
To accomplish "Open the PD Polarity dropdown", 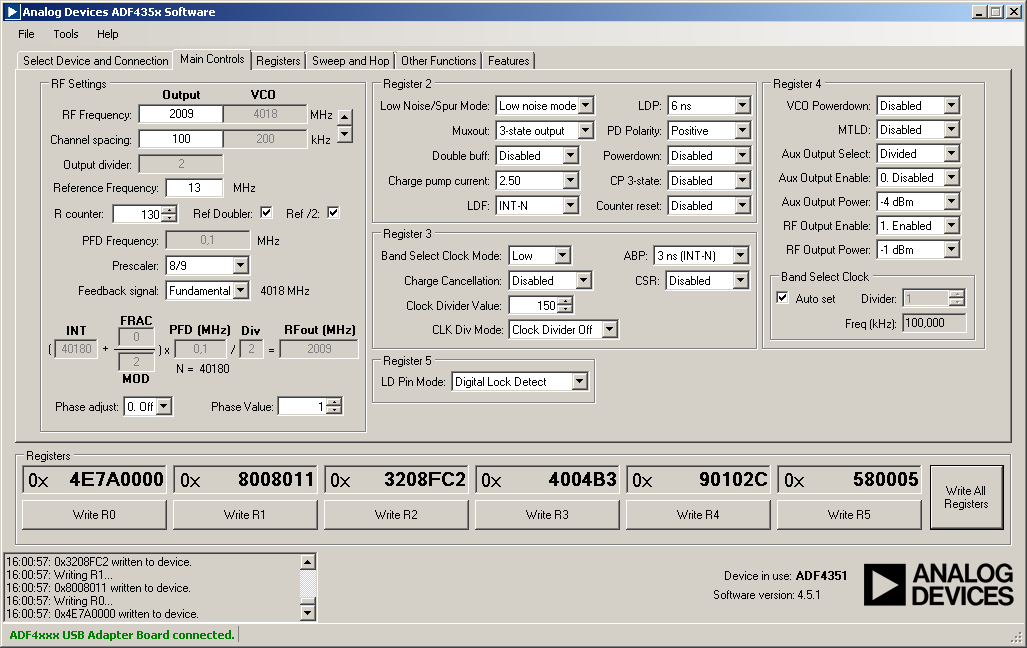I will coord(742,130).
